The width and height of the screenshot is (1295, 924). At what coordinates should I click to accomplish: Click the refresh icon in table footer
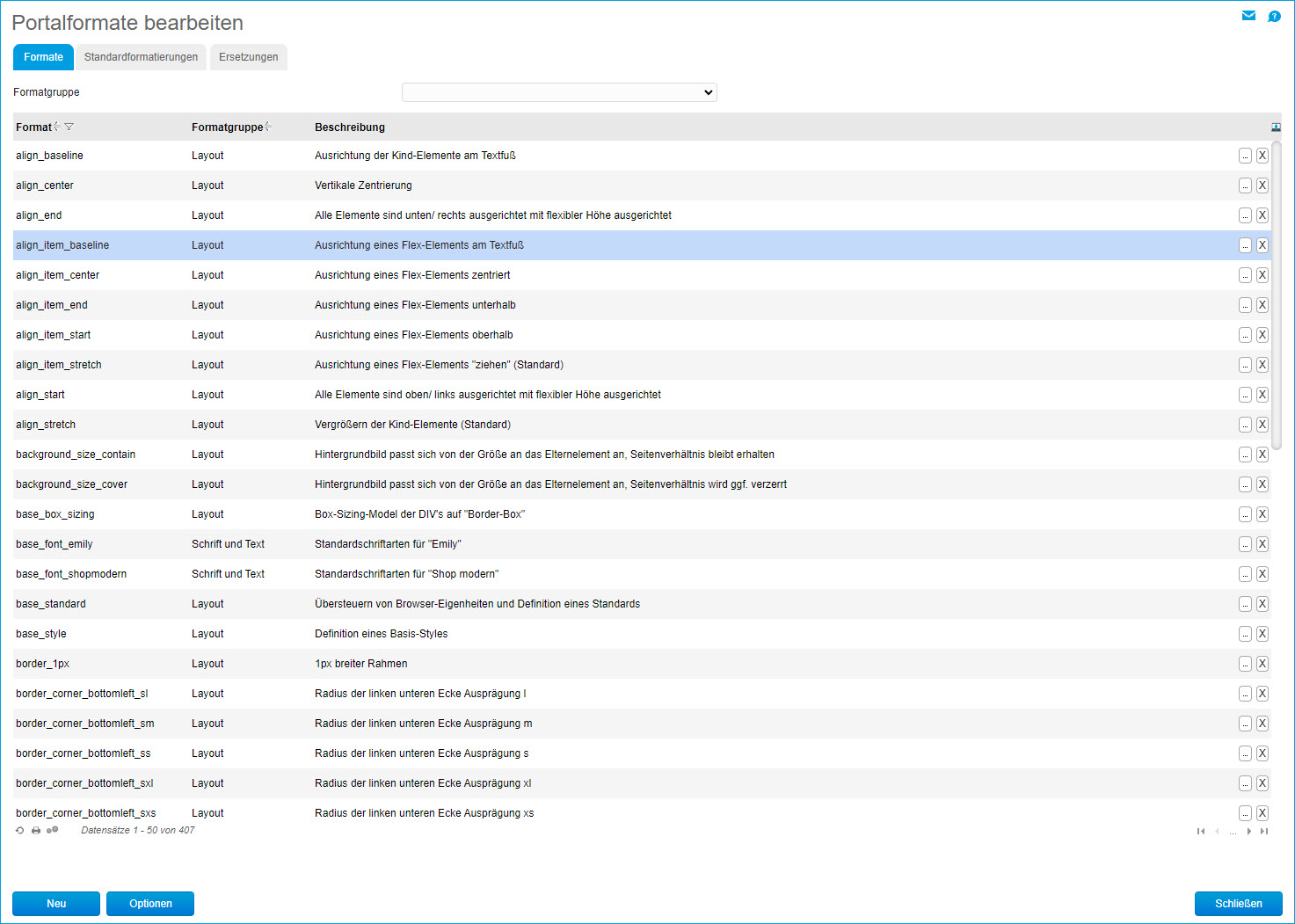20,831
